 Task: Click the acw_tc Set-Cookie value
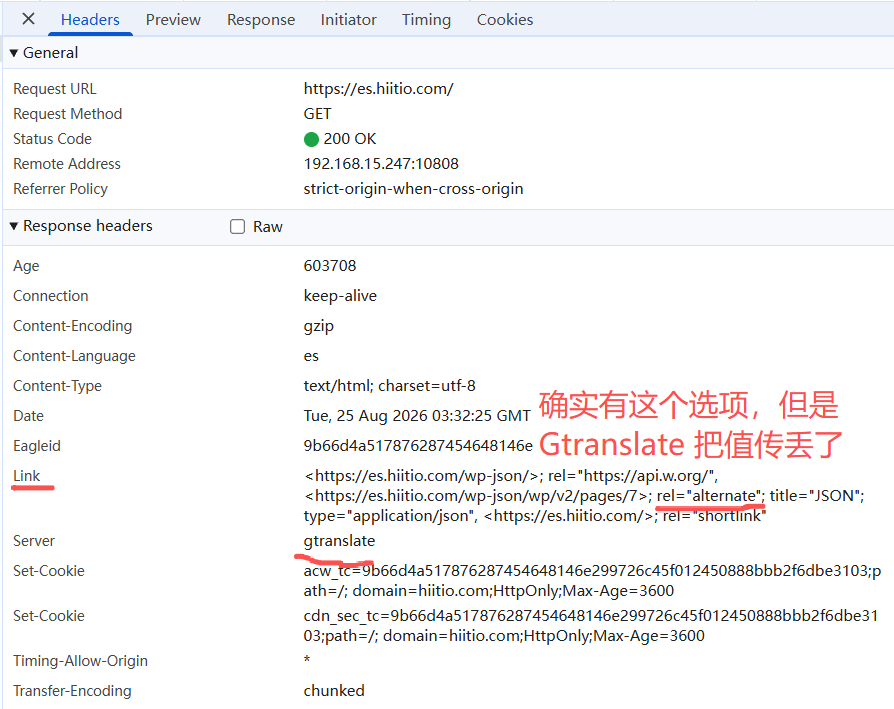(x=592, y=581)
